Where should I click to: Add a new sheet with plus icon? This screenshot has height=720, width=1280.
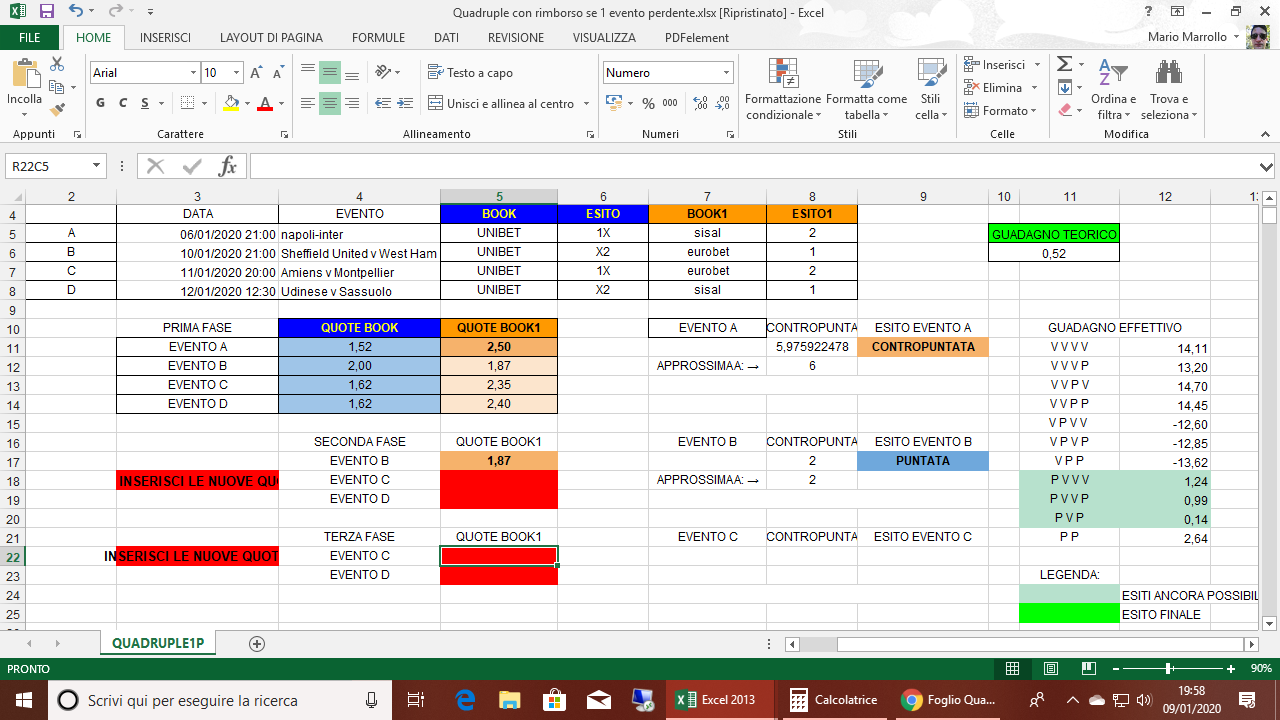257,644
